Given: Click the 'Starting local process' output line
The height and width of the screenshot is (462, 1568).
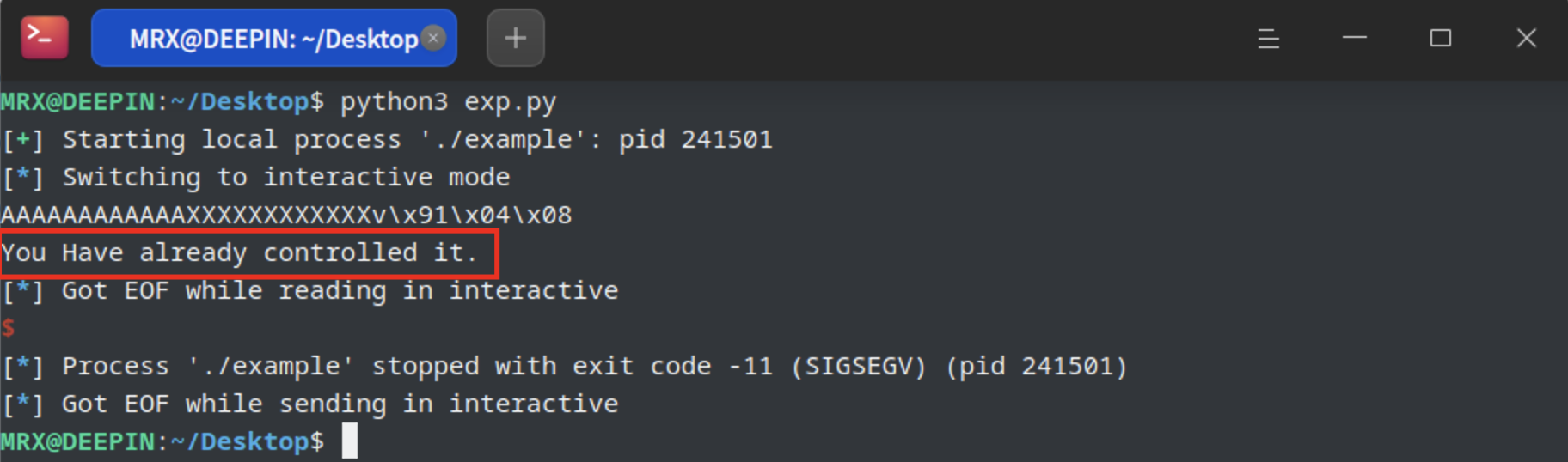Looking at the screenshot, I should [387, 139].
